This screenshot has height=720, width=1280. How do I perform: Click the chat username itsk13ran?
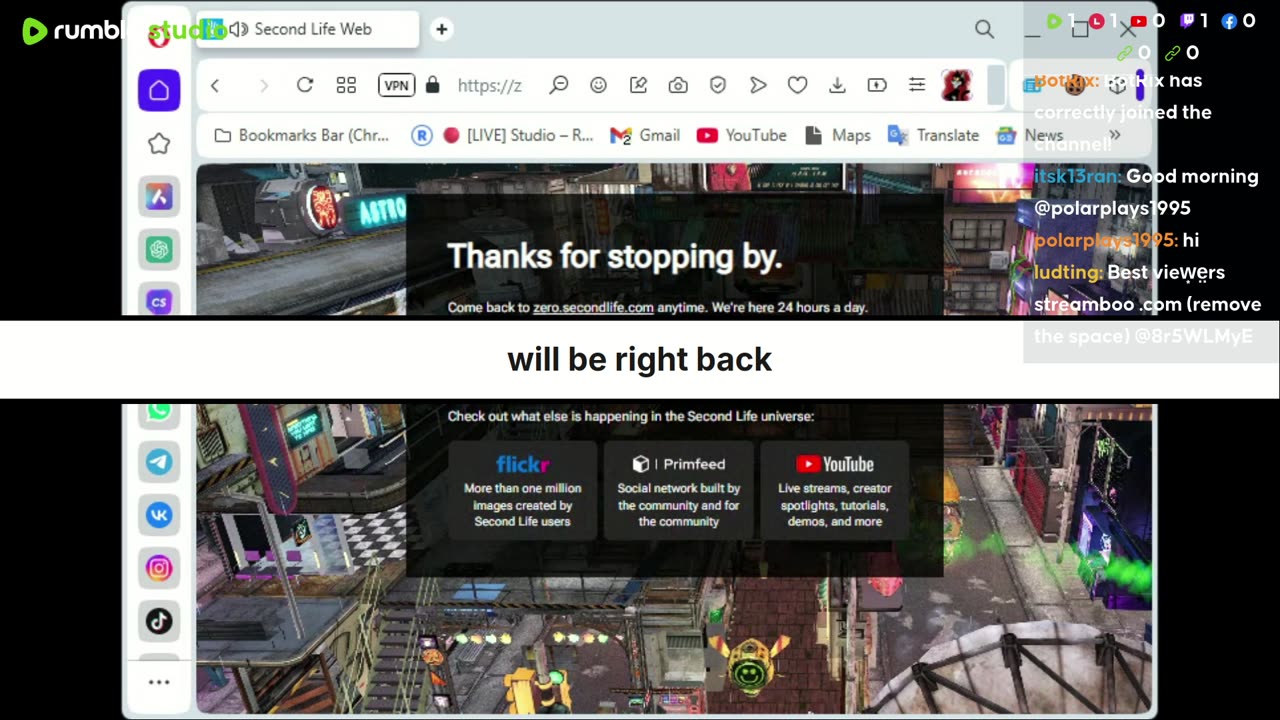(1077, 176)
